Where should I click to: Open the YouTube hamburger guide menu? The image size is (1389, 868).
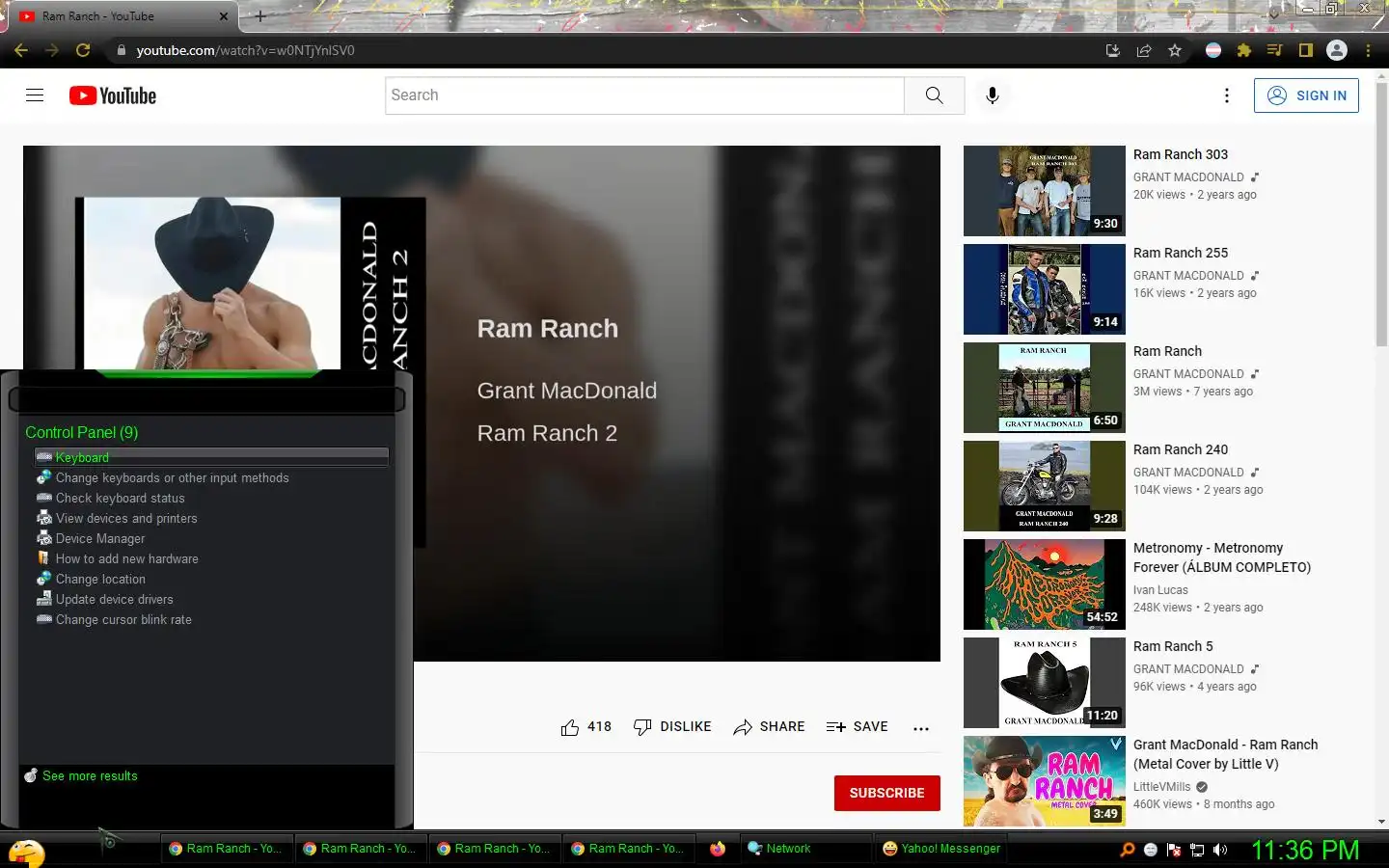point(35,95)
